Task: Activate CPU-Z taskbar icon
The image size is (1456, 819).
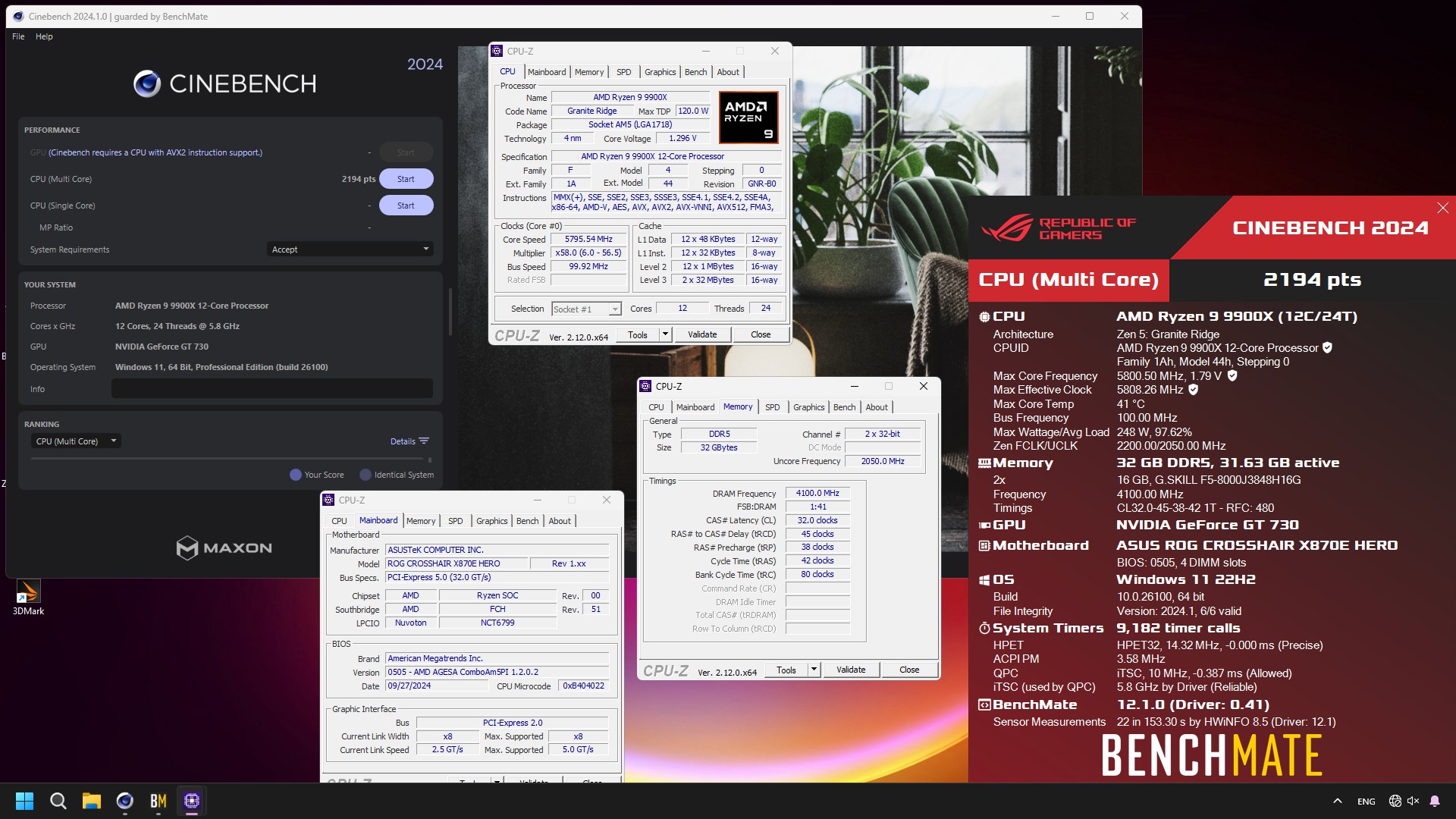Action: [x=191, y=801]
